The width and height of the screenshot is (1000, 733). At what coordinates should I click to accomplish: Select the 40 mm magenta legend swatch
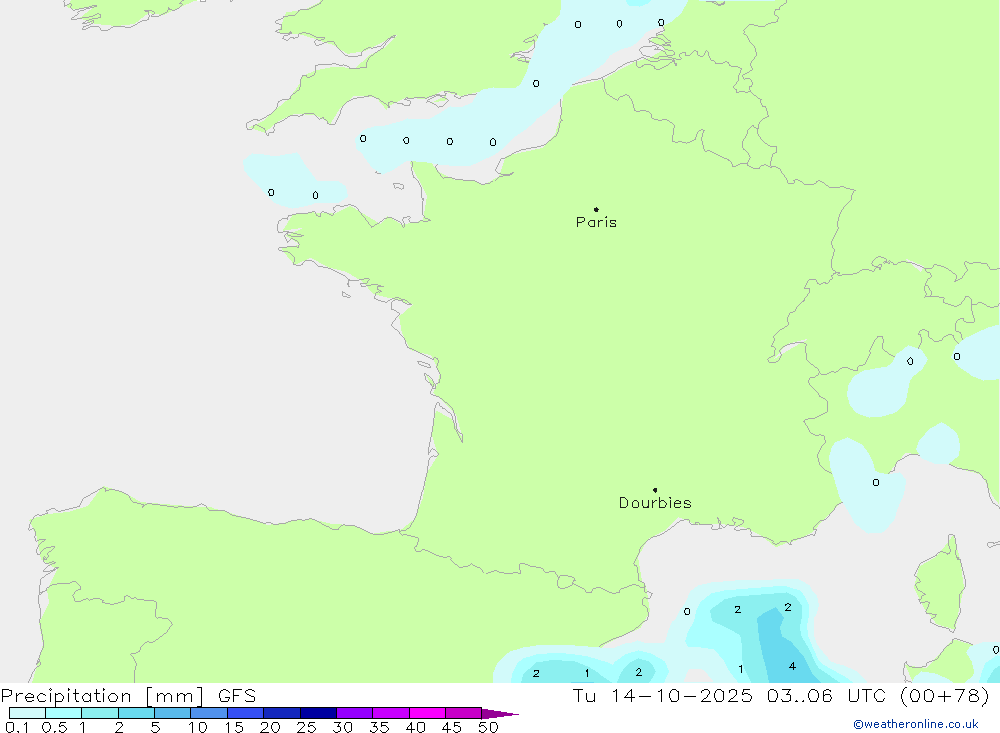(427, 713)
